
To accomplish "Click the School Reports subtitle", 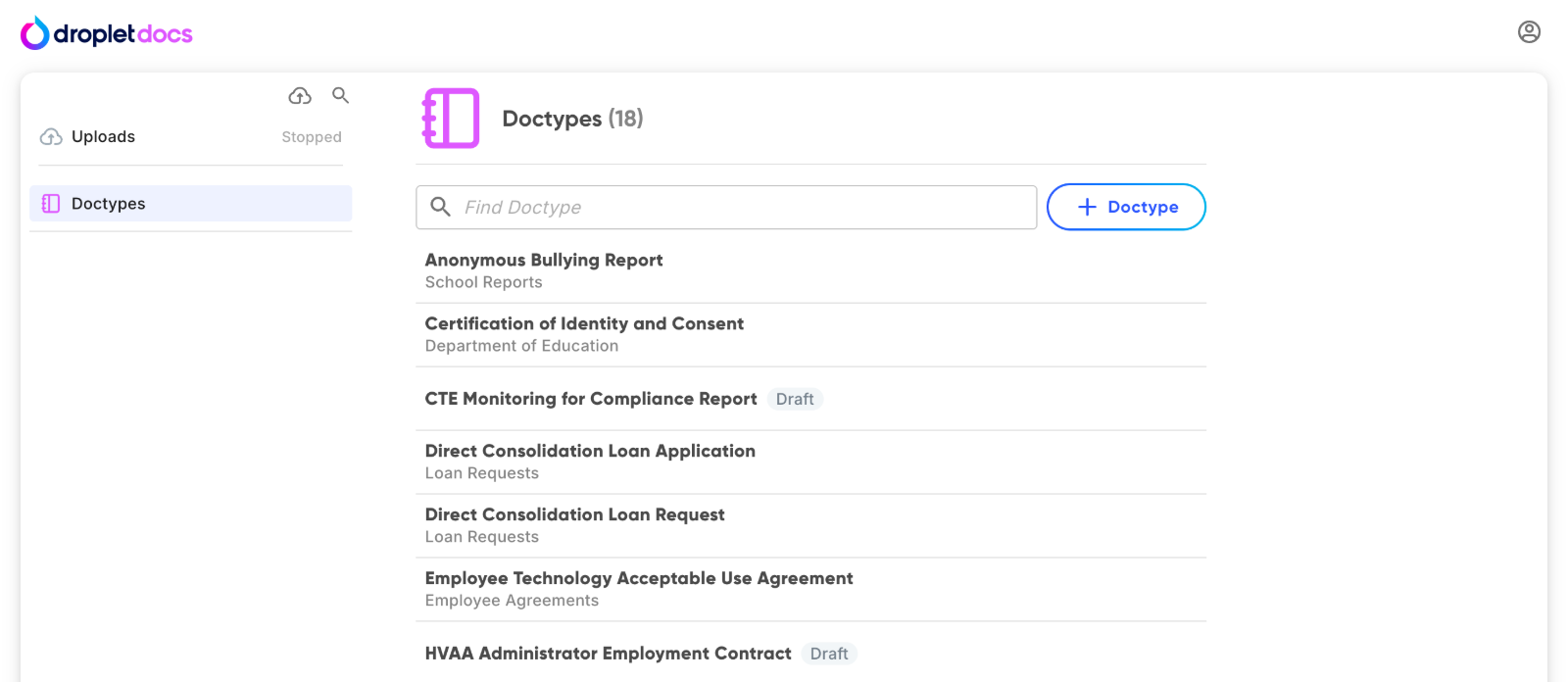I will click(483, 282).
